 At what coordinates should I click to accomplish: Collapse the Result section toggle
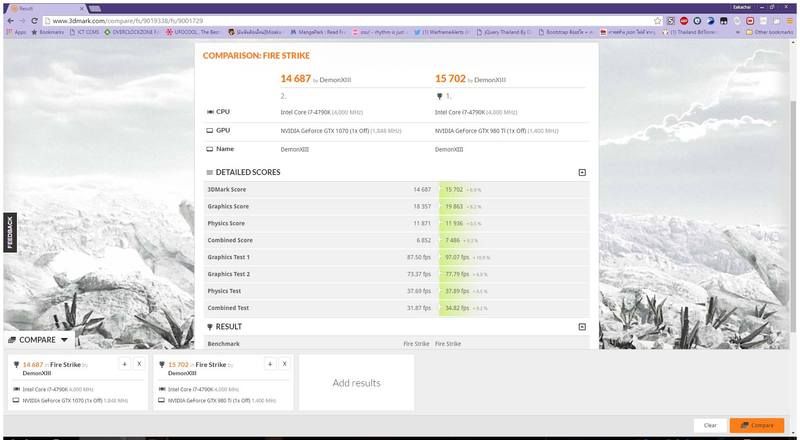(x=582, y=327)
